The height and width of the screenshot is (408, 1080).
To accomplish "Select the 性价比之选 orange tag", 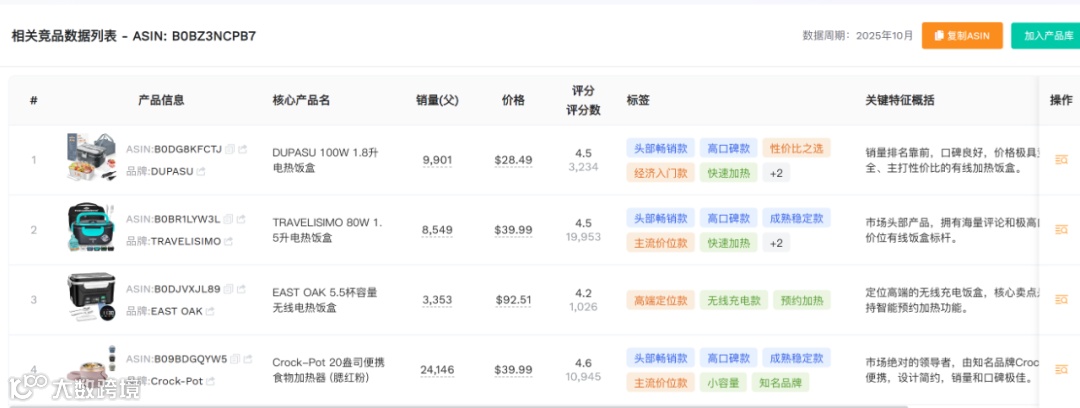I will click(796, 148).
